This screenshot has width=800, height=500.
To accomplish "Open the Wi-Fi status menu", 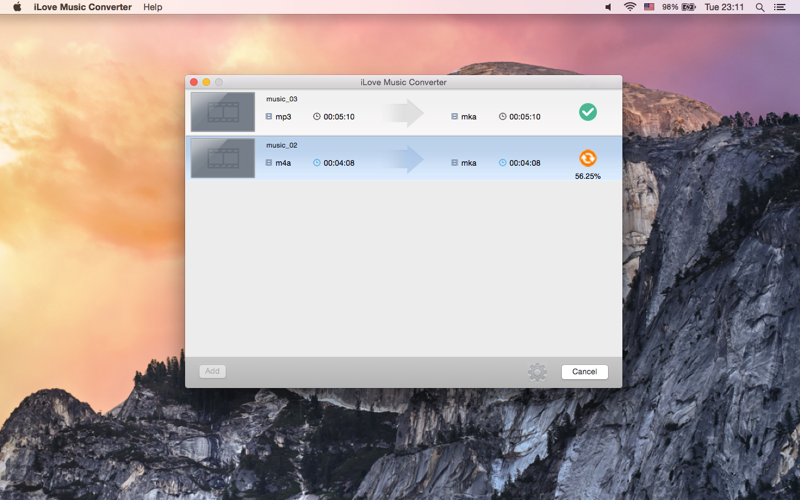I will click(630, 7).
